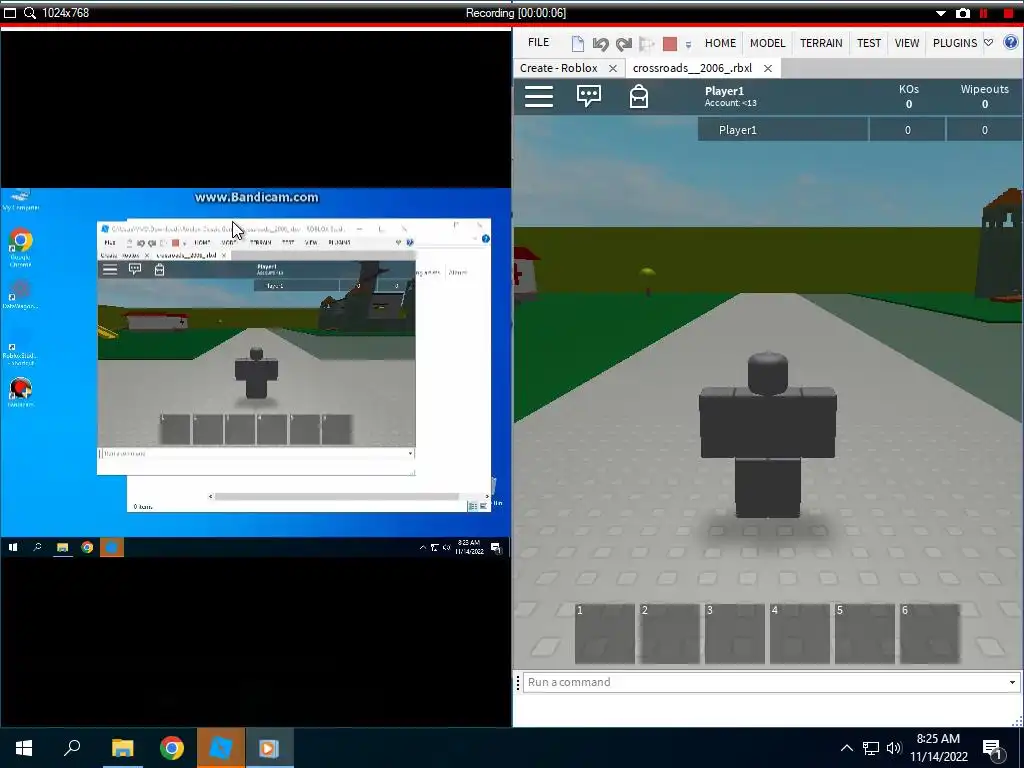
Task: Redo the action in Roblox Studio toolbar
Action: click(624, 44)
